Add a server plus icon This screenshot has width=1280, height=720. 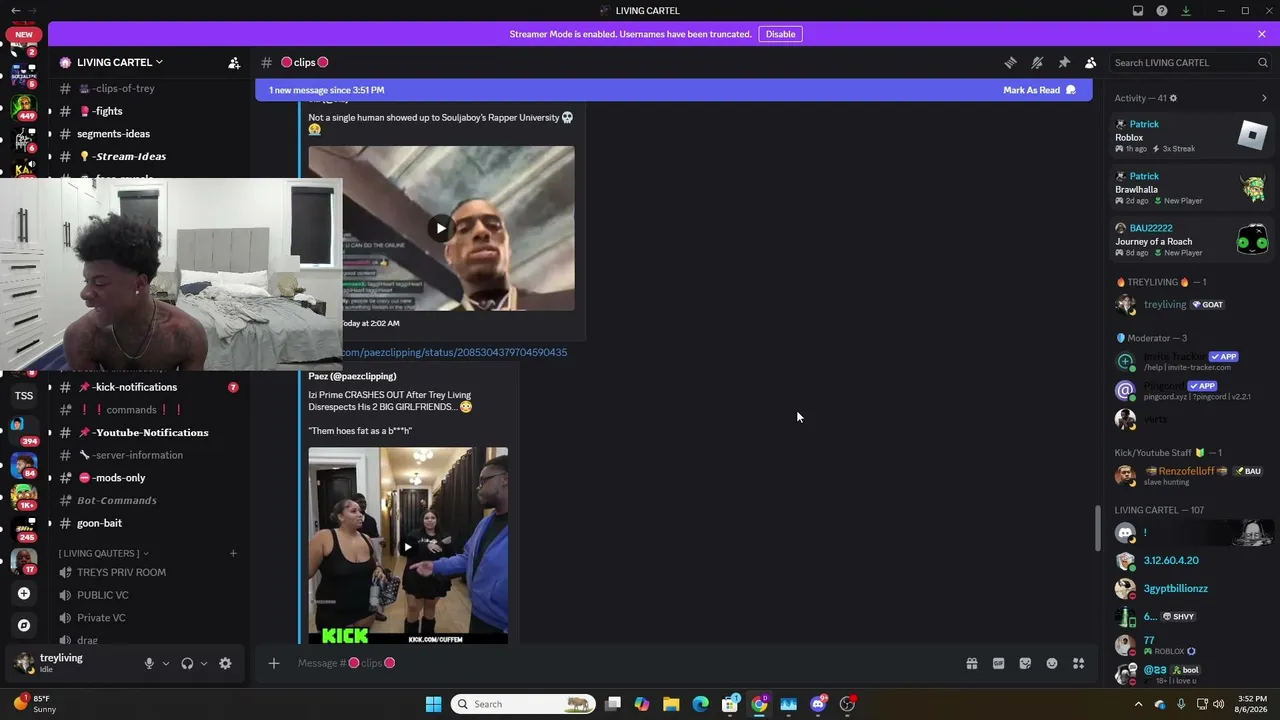pyautogui.click(x=24, y=593)
